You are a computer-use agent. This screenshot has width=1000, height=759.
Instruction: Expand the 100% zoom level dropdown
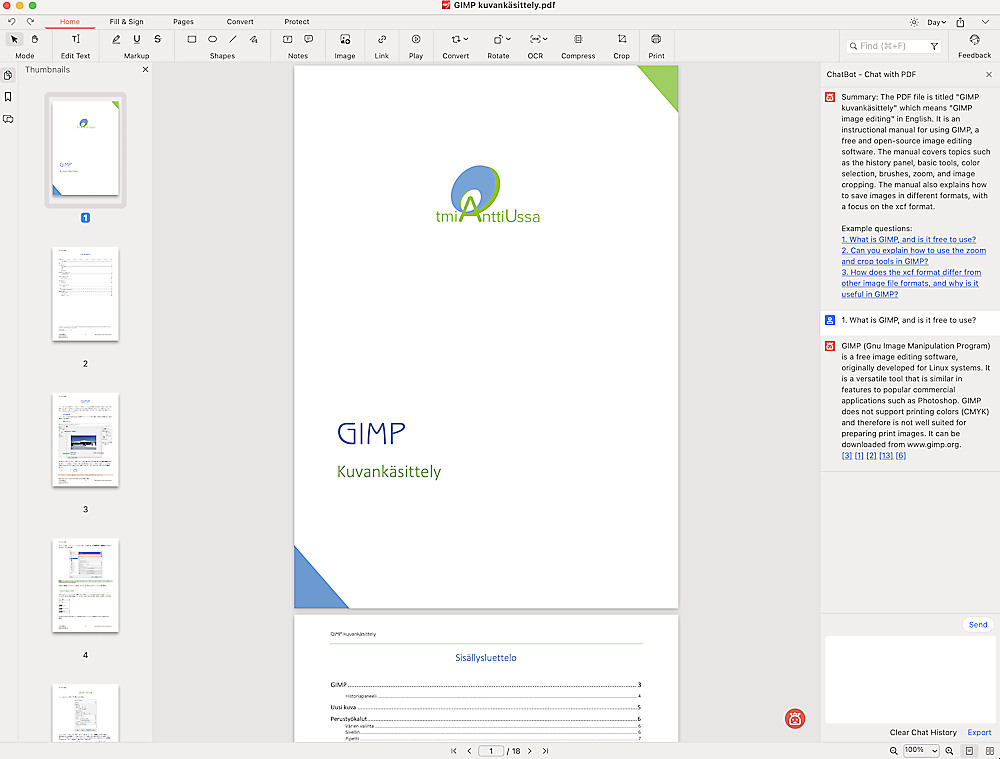coord(920,750)
